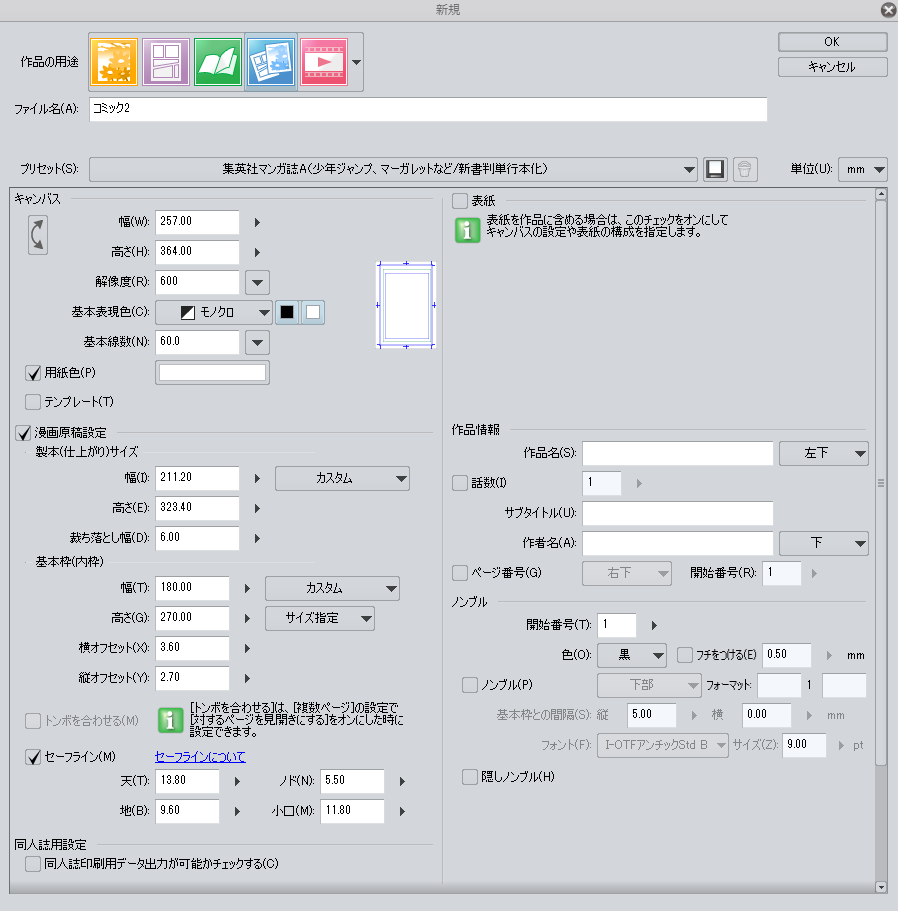Open the slider arrow next to 裁ち落とし幅(D)
Viewport: 898px width, 911px height.
pos(257,538)
